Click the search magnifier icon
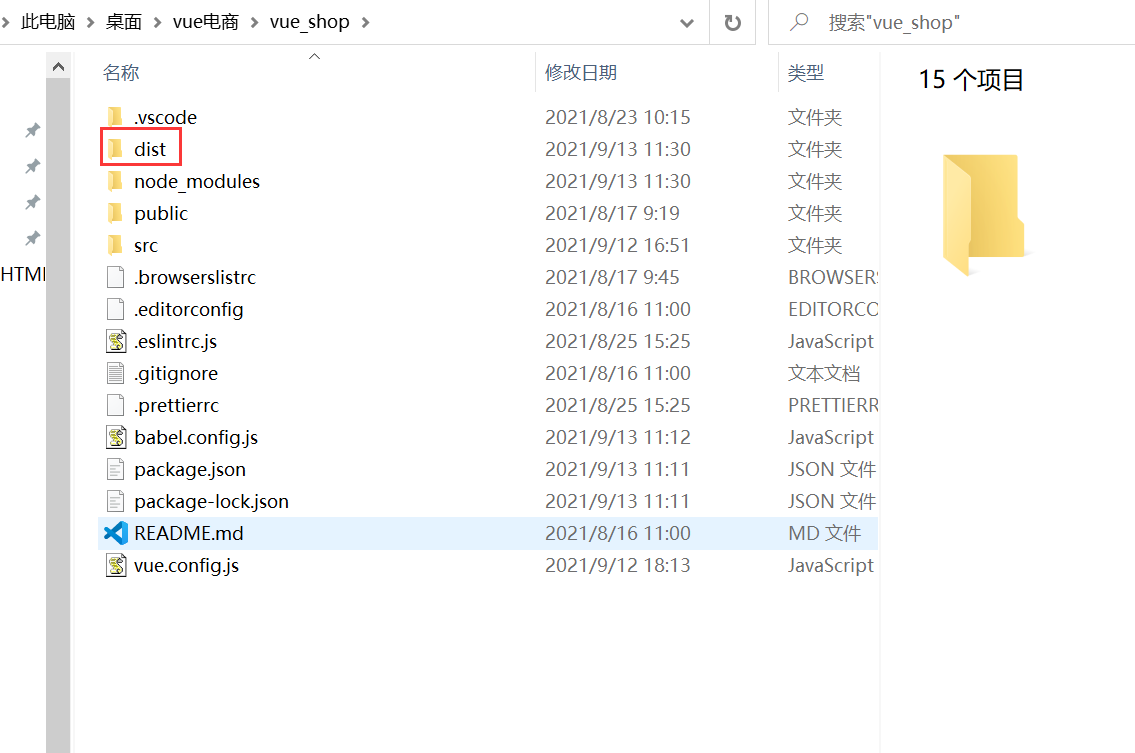Viewport: 1135px width, 753px height. point(799,22)
